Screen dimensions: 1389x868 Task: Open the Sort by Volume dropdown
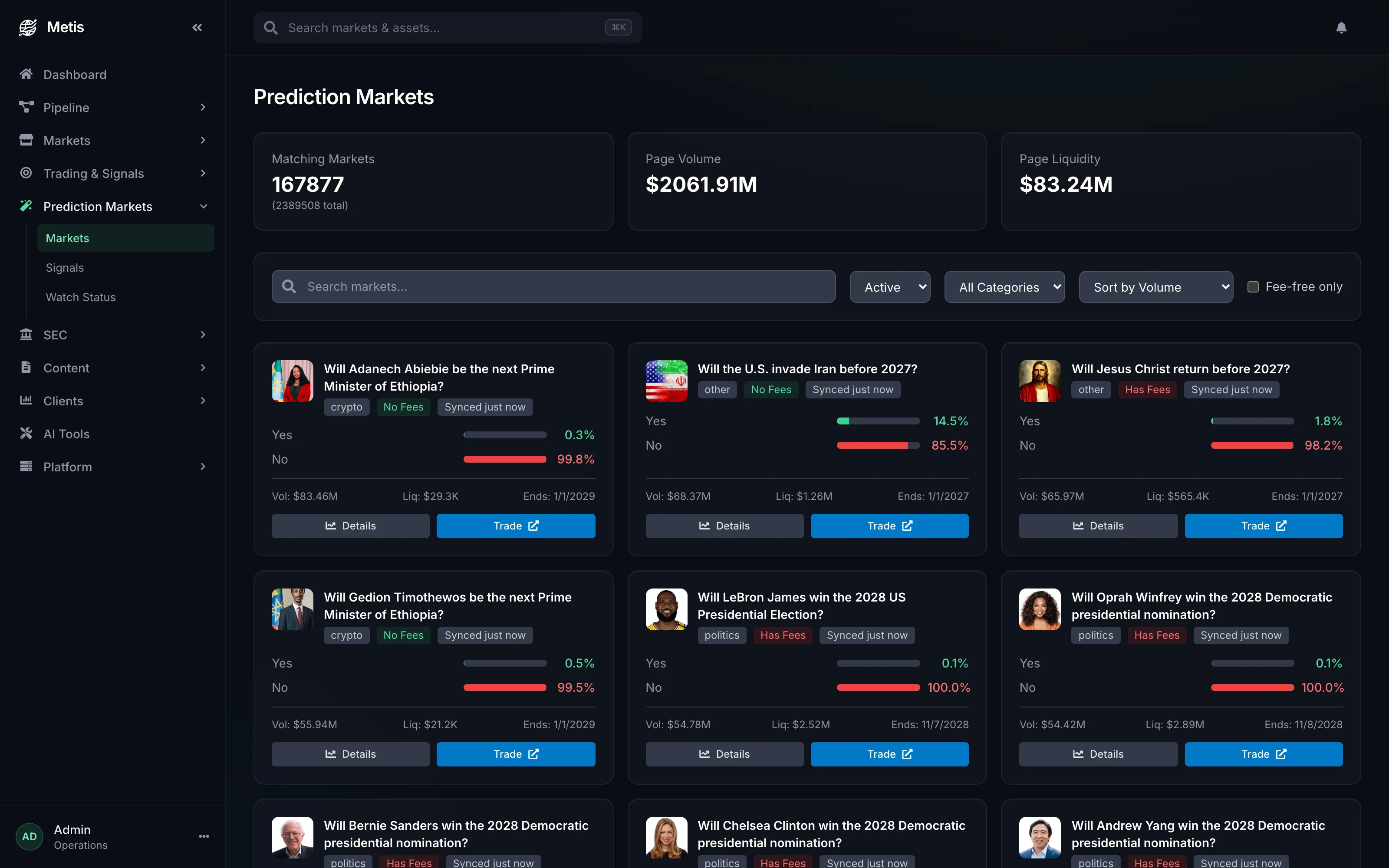[1156, 287]
